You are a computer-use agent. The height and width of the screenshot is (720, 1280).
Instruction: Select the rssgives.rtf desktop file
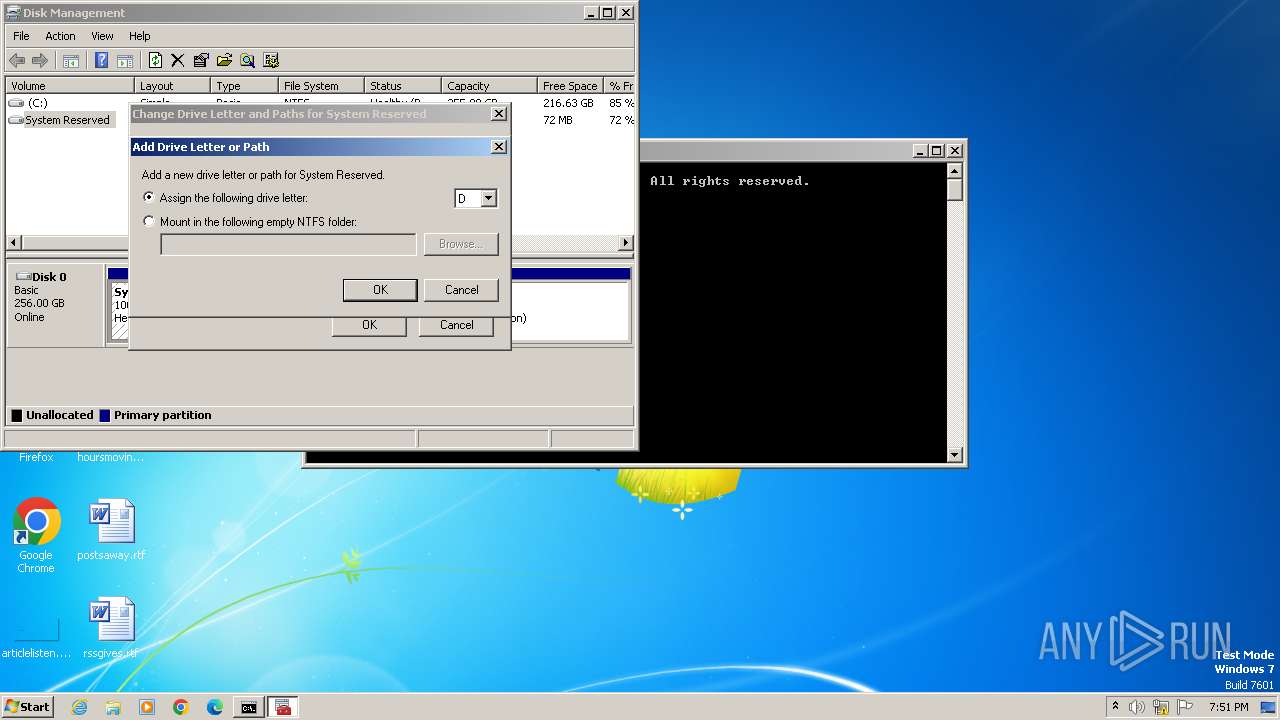pos(111,629)
